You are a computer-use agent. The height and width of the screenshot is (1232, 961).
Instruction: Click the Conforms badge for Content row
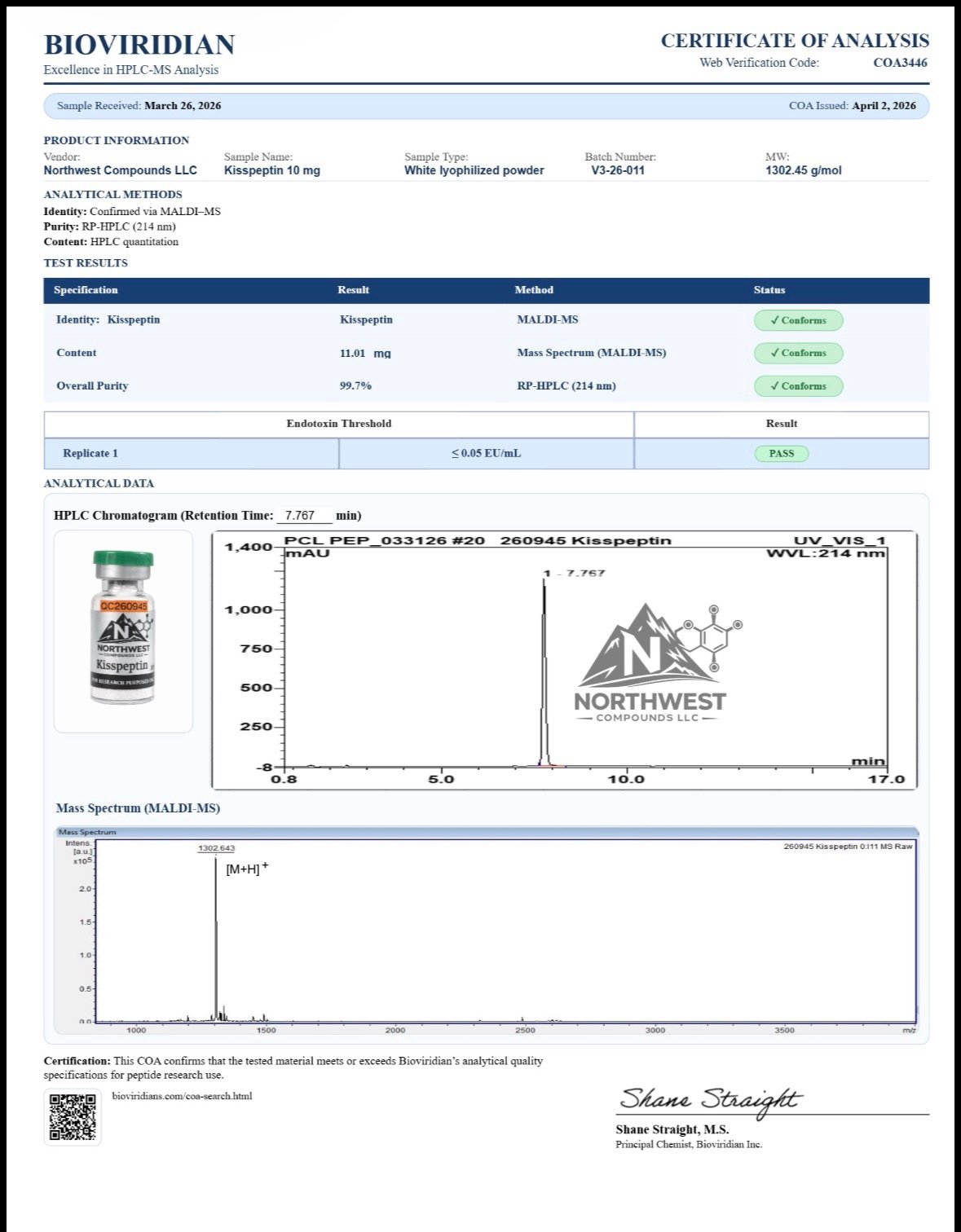point(798,353)
